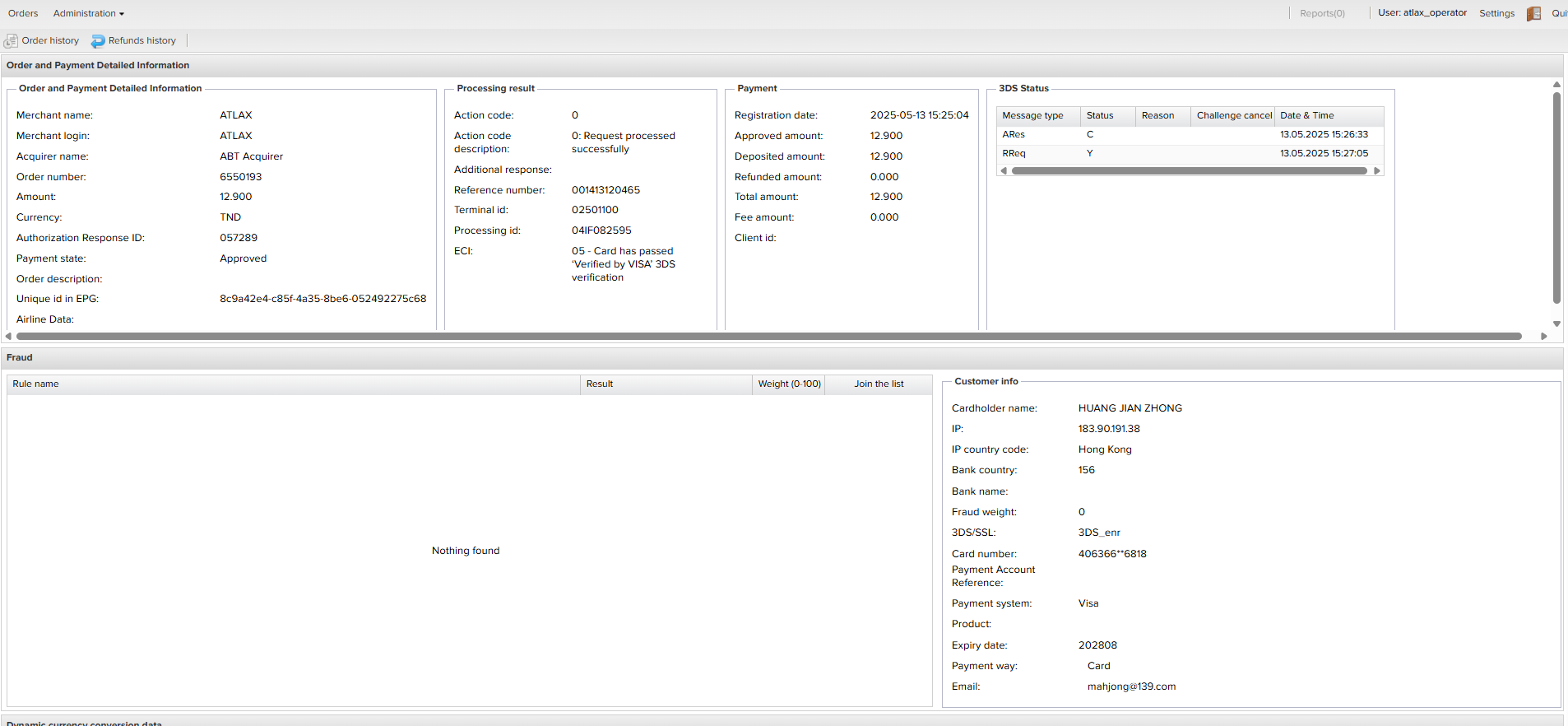
Task: Open the Orders menu
Action: tap(23, 14)
